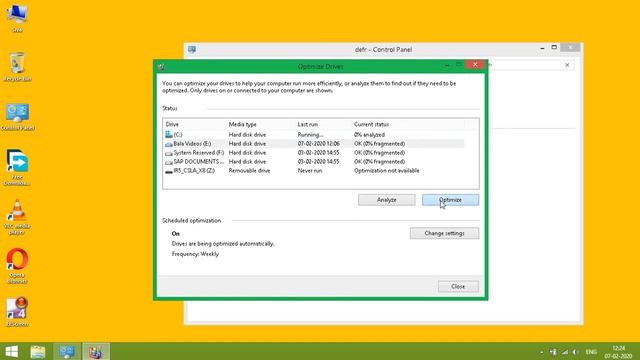Click the ENG language indicator
The width and height of the screenshot is (640, 360).
coord(591,352)
